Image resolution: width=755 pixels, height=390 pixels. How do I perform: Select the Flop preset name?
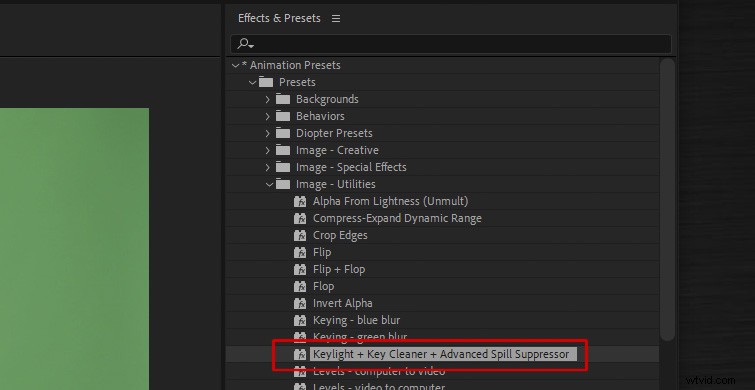coord(323,286)
